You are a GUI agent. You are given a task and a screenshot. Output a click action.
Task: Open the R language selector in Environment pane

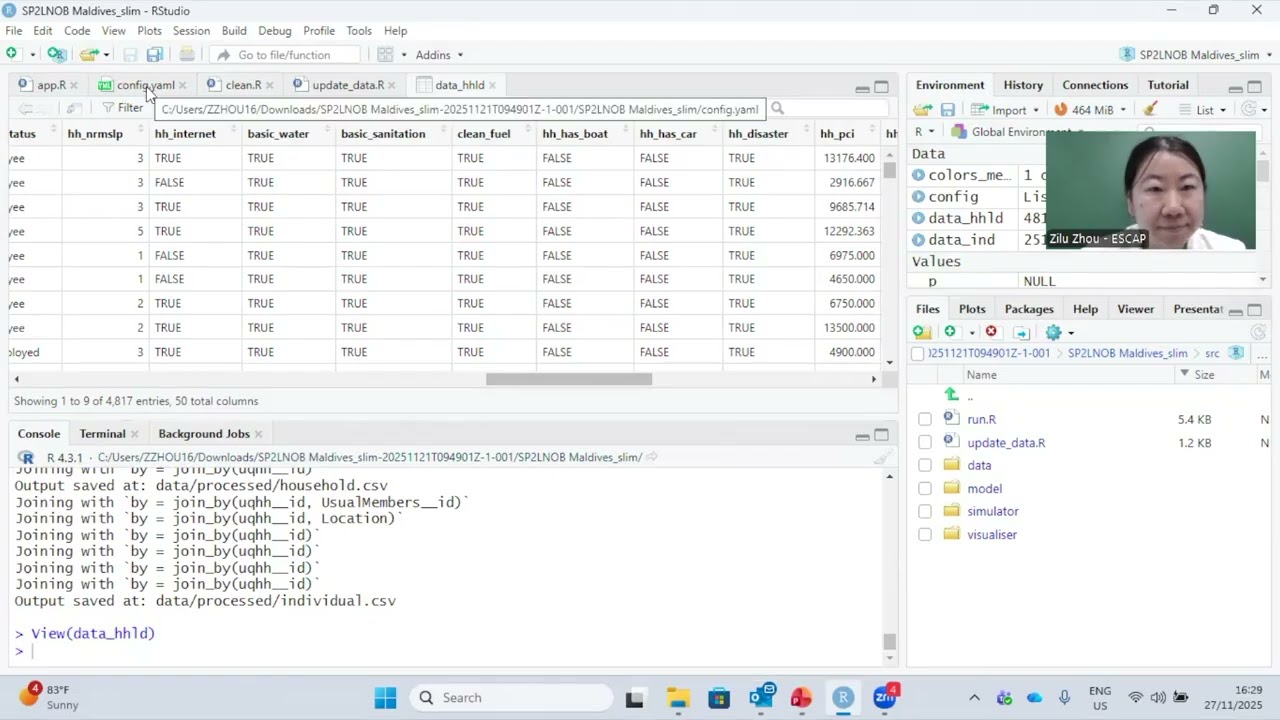point(925,131)
